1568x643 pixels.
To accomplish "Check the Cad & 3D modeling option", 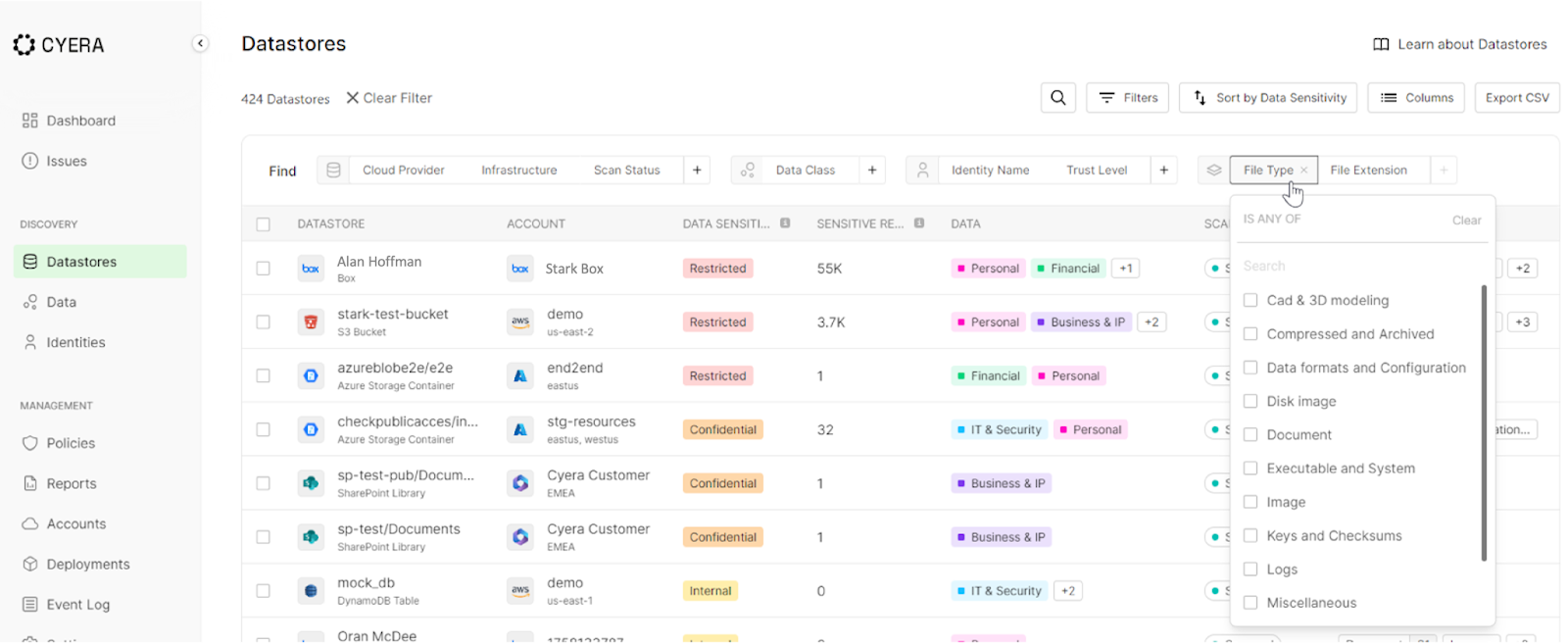I will (x=1250, y=300).
